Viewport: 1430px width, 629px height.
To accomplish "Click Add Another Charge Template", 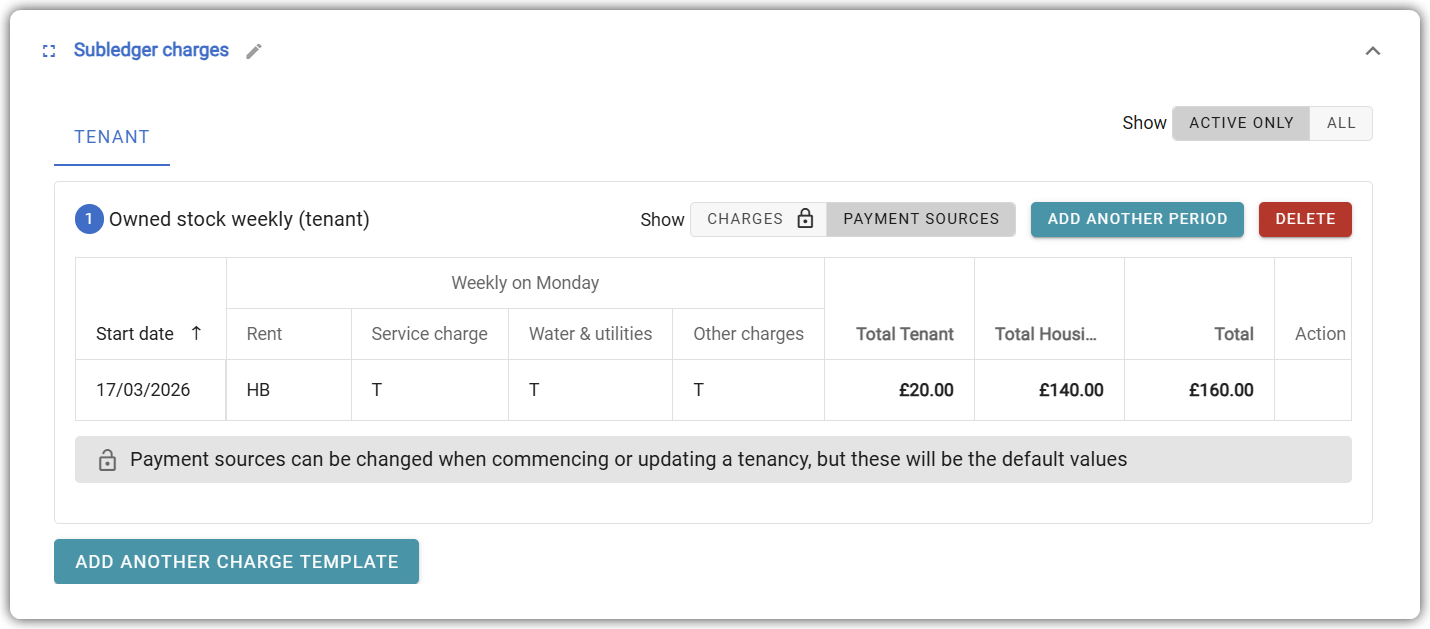I will 236,562.
